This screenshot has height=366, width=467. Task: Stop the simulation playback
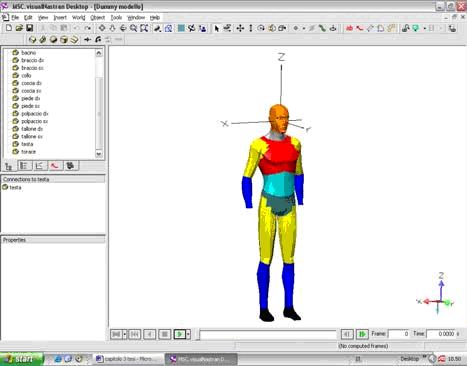coord(164,334)
